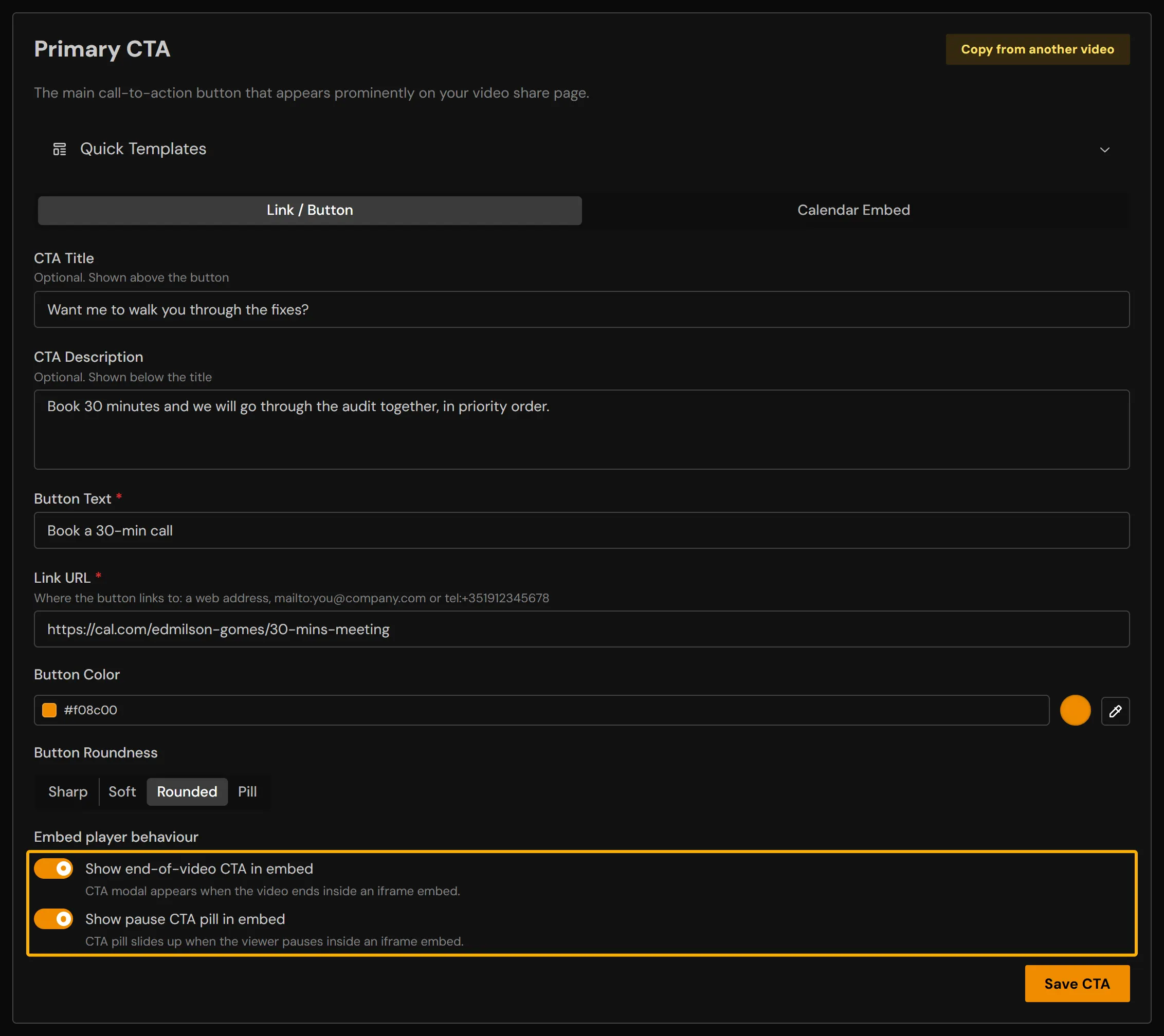
Task: Click the Button Roundness label
Action: (96, 752)
